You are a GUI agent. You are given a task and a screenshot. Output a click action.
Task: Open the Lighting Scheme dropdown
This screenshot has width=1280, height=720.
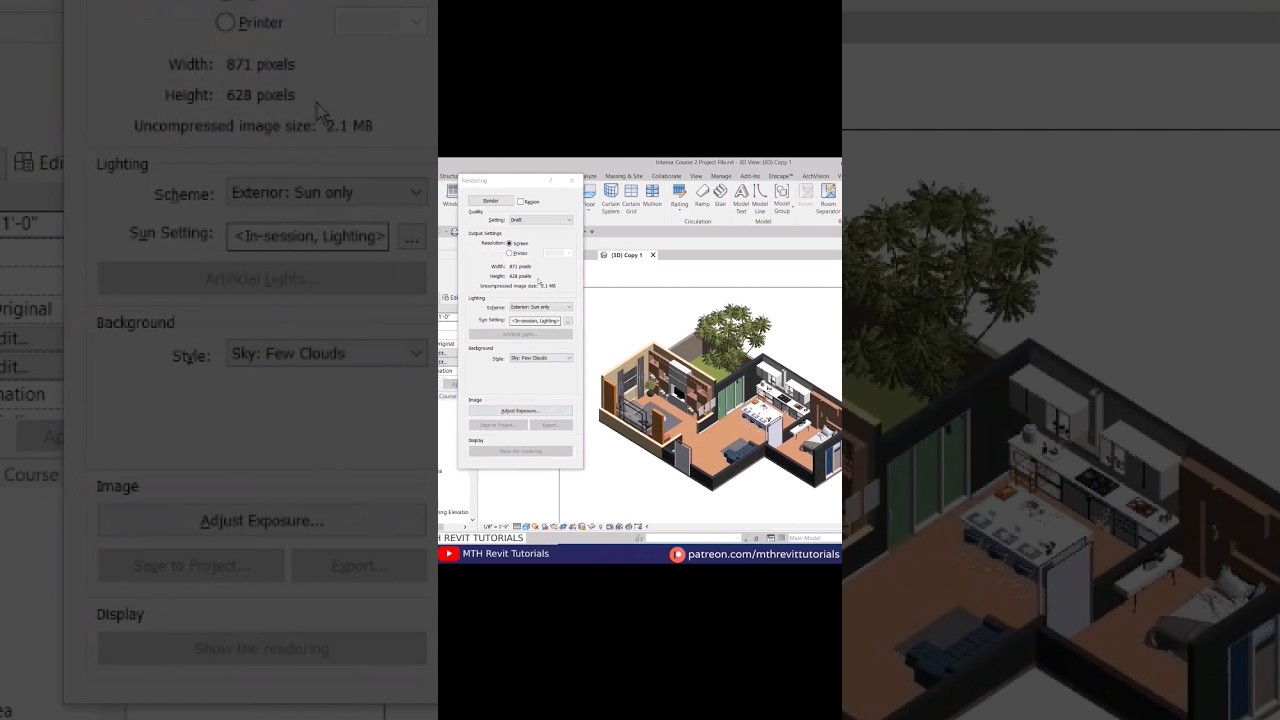coord(541,307)
